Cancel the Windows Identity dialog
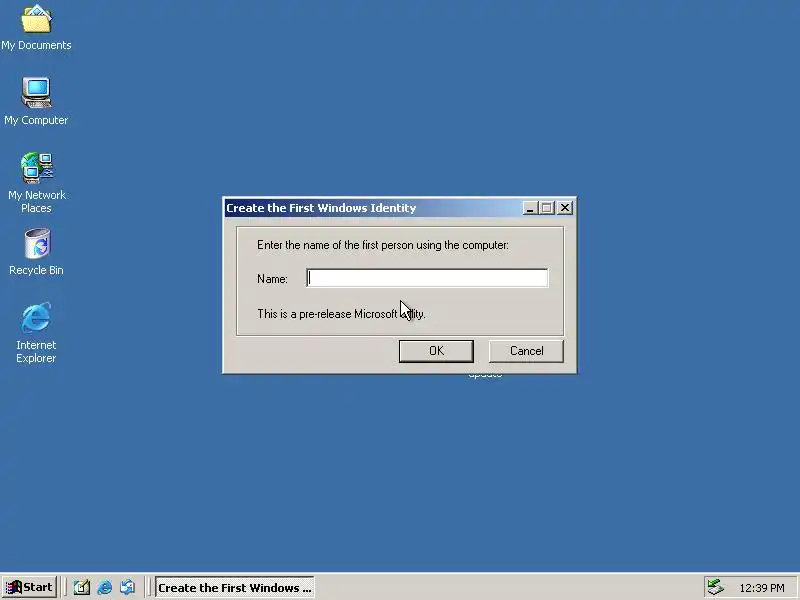The width and height of the screenshot is (800, 600). tap(526, 351)
